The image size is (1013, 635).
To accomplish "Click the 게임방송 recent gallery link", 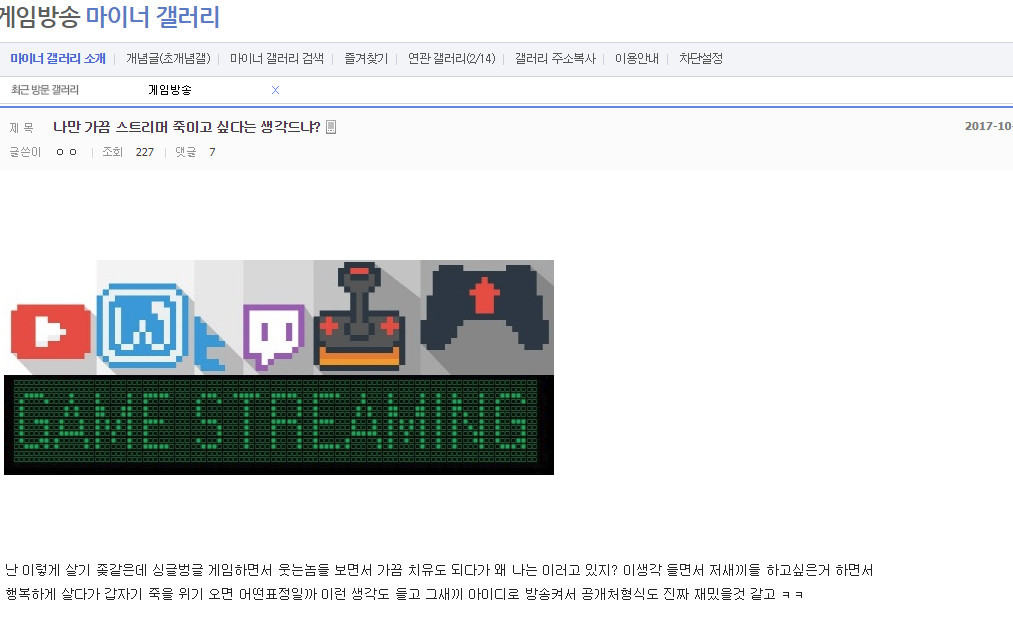I will (x=170, y=90).
